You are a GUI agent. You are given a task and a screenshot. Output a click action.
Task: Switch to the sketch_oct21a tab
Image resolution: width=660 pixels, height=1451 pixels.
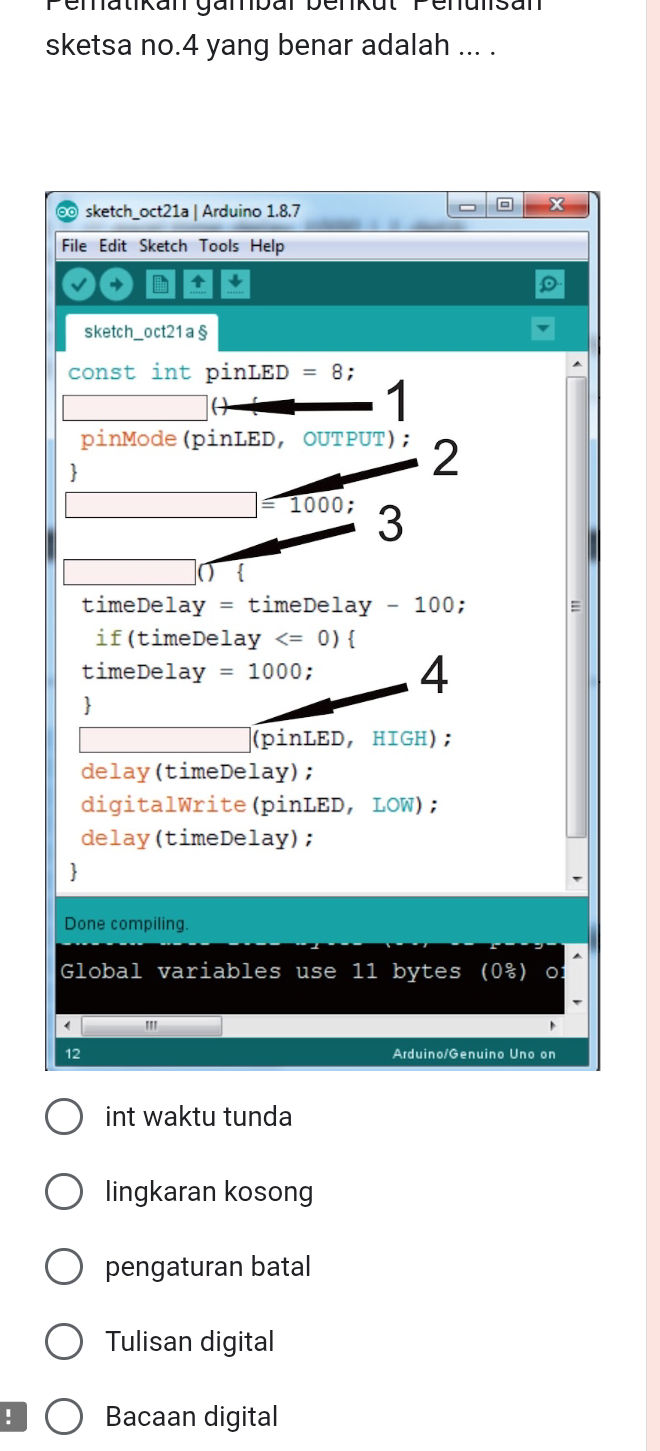[138, 331]
